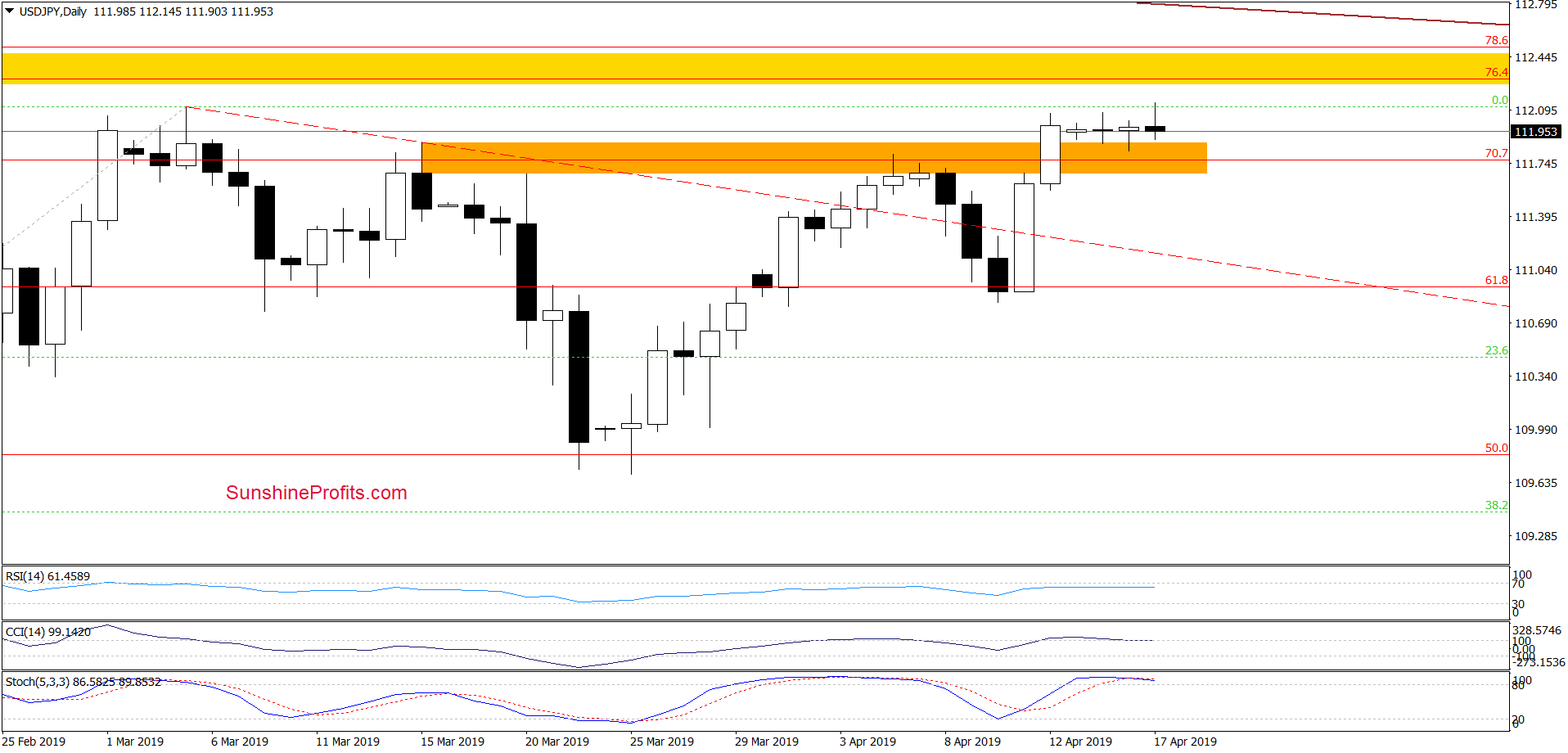Click the 25 Mar 2019 date label
Viewport: 1568px width, 753px height.
click(x=662, y=742)
